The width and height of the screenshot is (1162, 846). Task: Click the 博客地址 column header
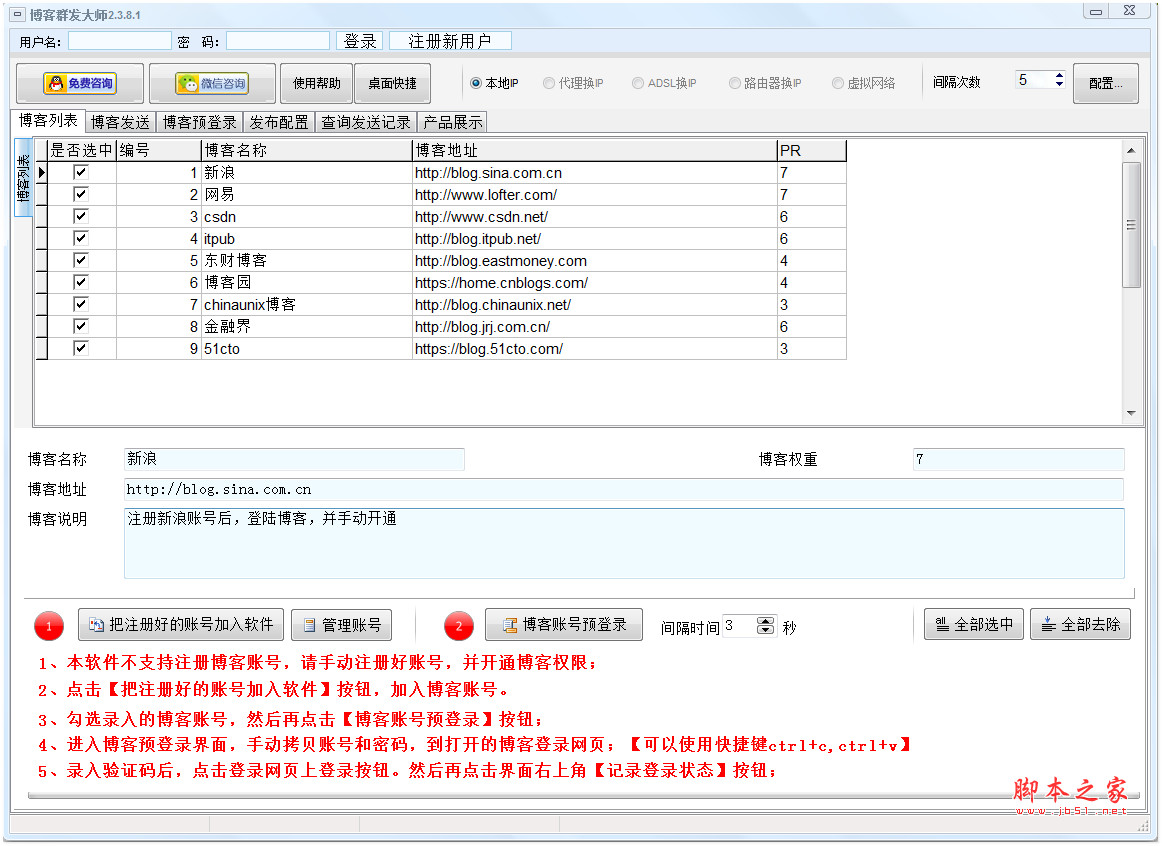[594, 150]
